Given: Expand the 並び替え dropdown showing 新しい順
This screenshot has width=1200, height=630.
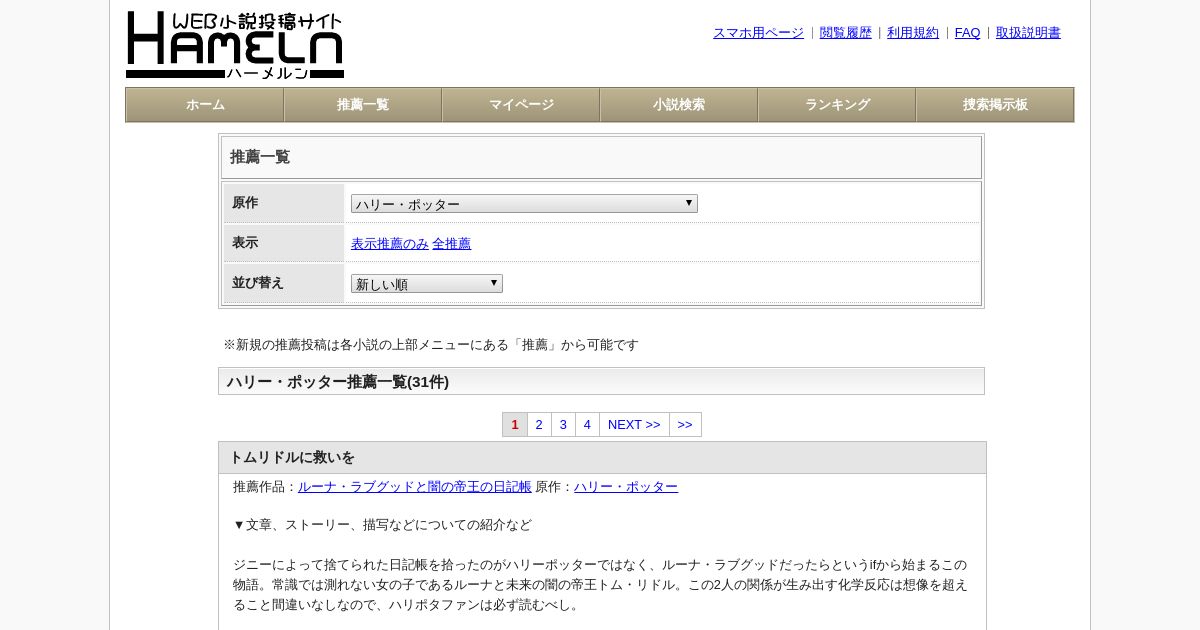Looking at the screenshot, I should click(427, 284).
